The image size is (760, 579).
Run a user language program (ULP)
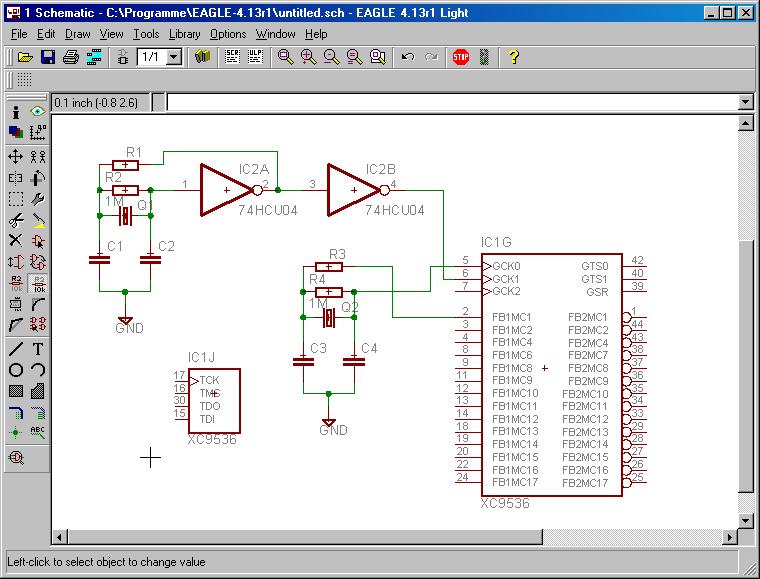[255, 57]
